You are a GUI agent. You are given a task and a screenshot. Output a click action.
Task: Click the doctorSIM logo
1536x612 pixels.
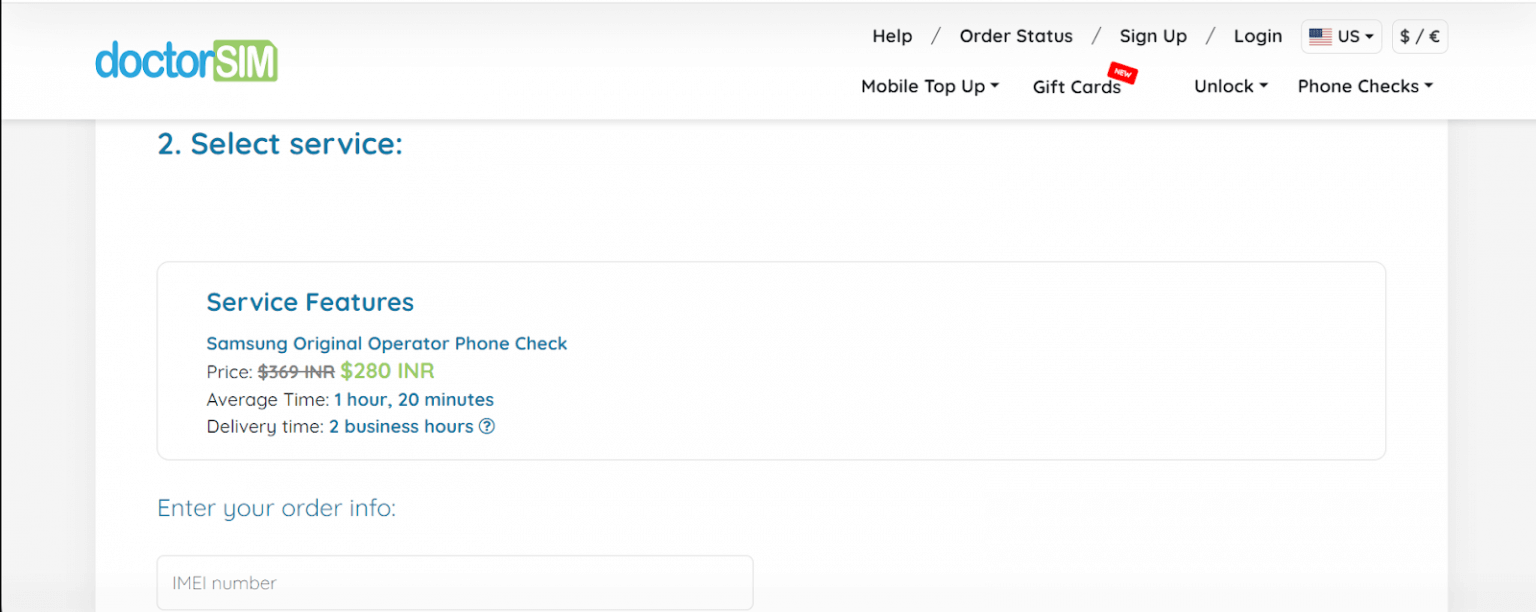click(186, 60)
